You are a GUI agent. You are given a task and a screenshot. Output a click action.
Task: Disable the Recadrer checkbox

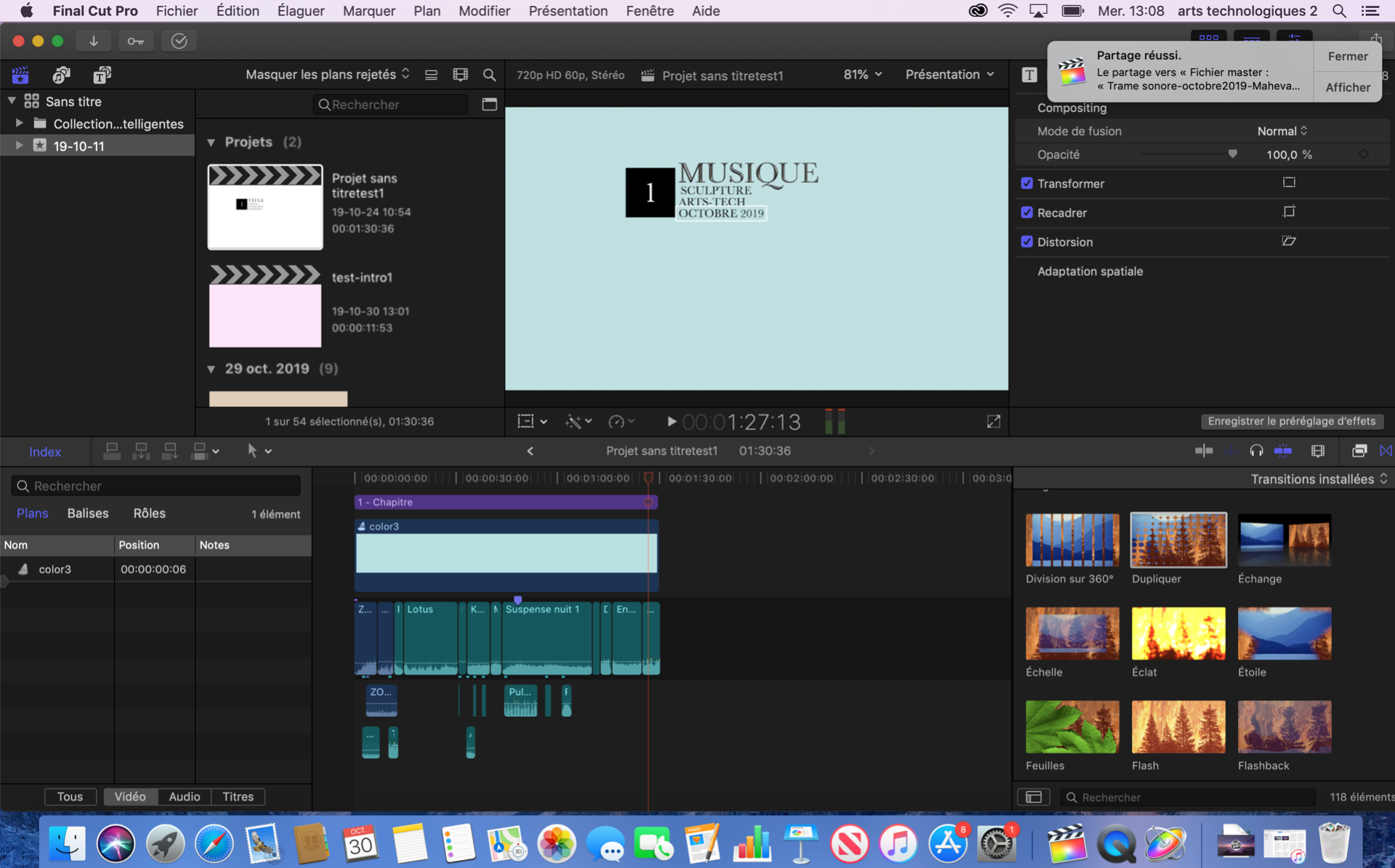(1027, 213)
